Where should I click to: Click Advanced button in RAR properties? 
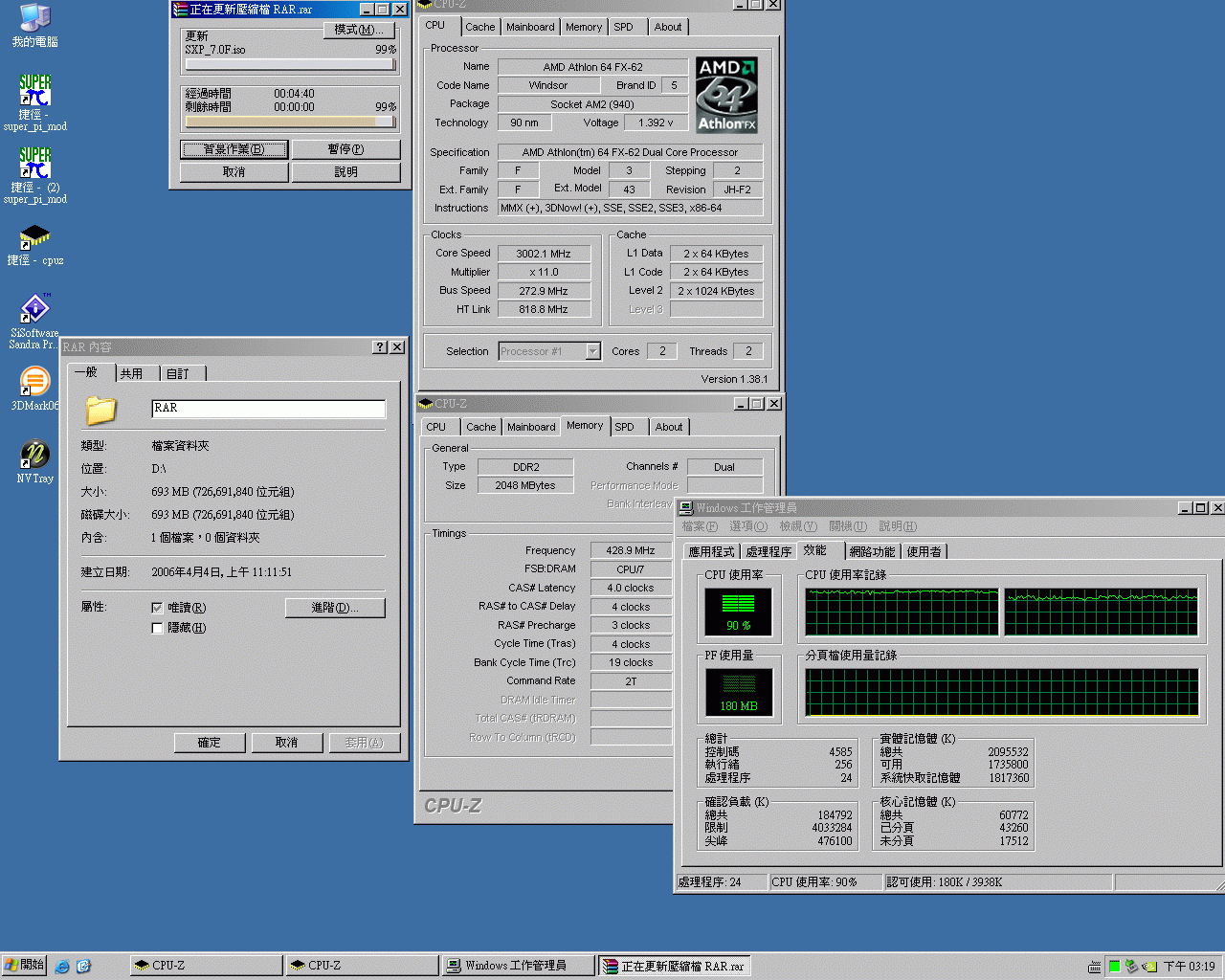(x=335, y=608)
